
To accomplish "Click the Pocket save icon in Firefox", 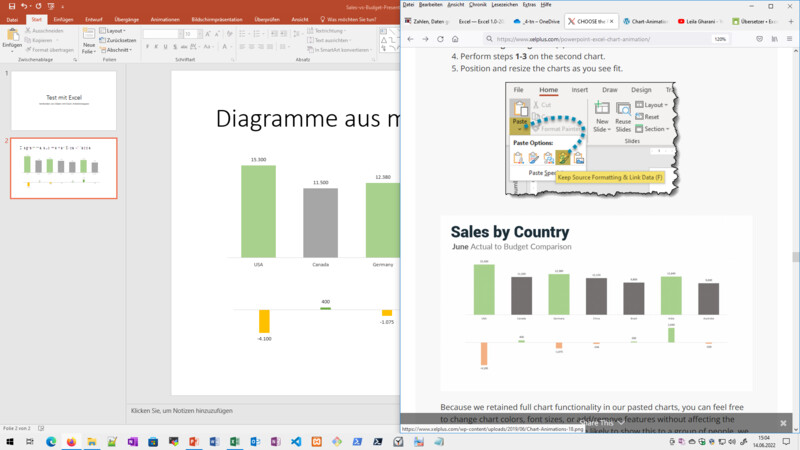I will click(x=759, y=39).
